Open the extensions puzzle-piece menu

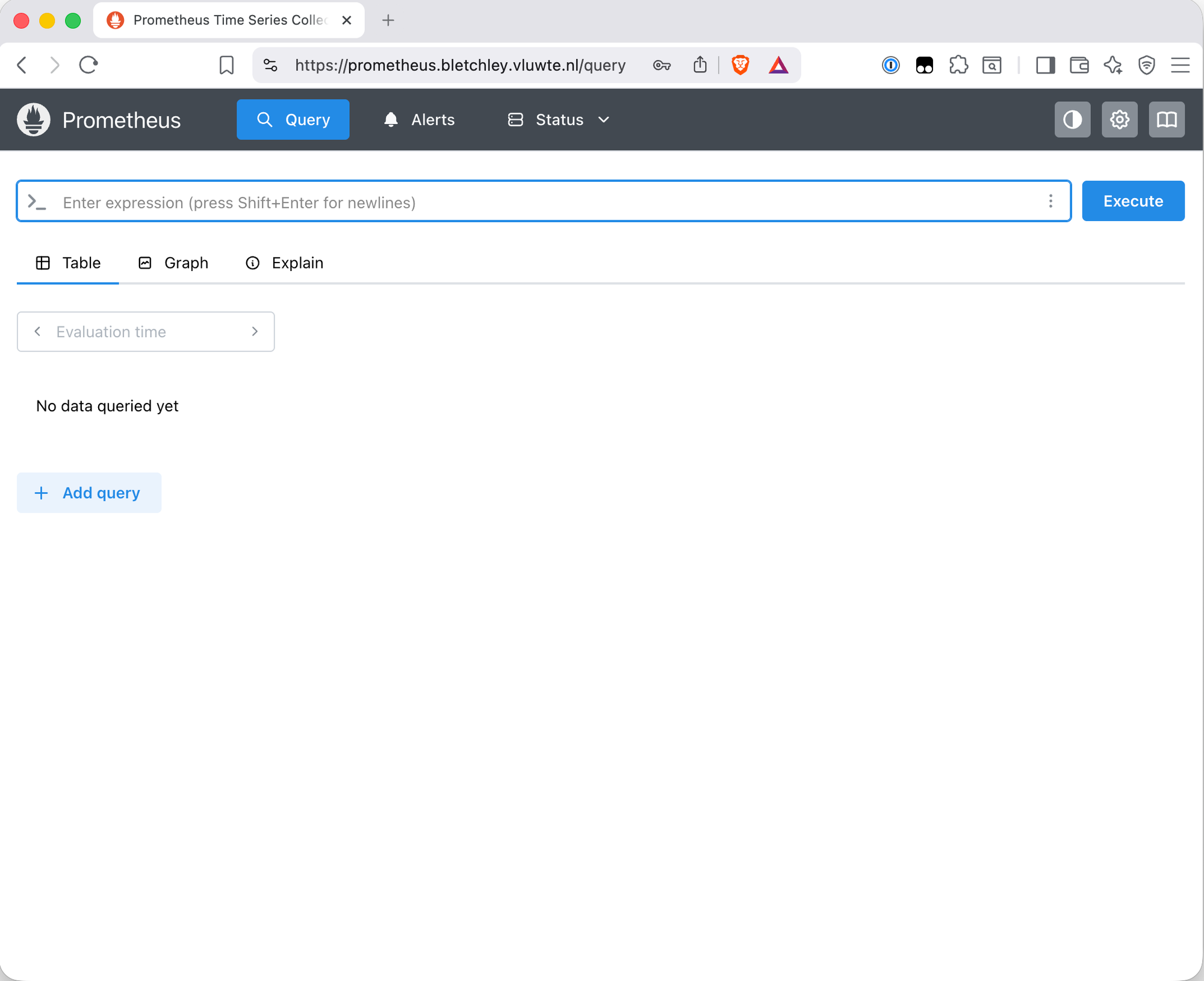[958, 64]
